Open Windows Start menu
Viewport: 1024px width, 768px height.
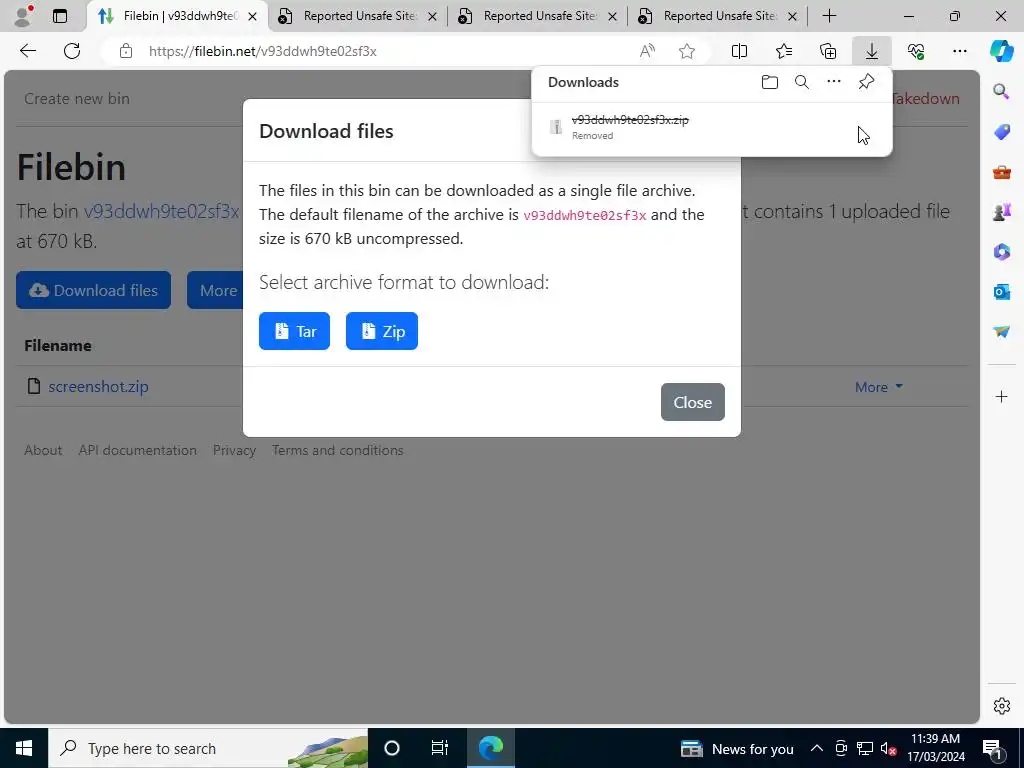click(x=24, y=748)
